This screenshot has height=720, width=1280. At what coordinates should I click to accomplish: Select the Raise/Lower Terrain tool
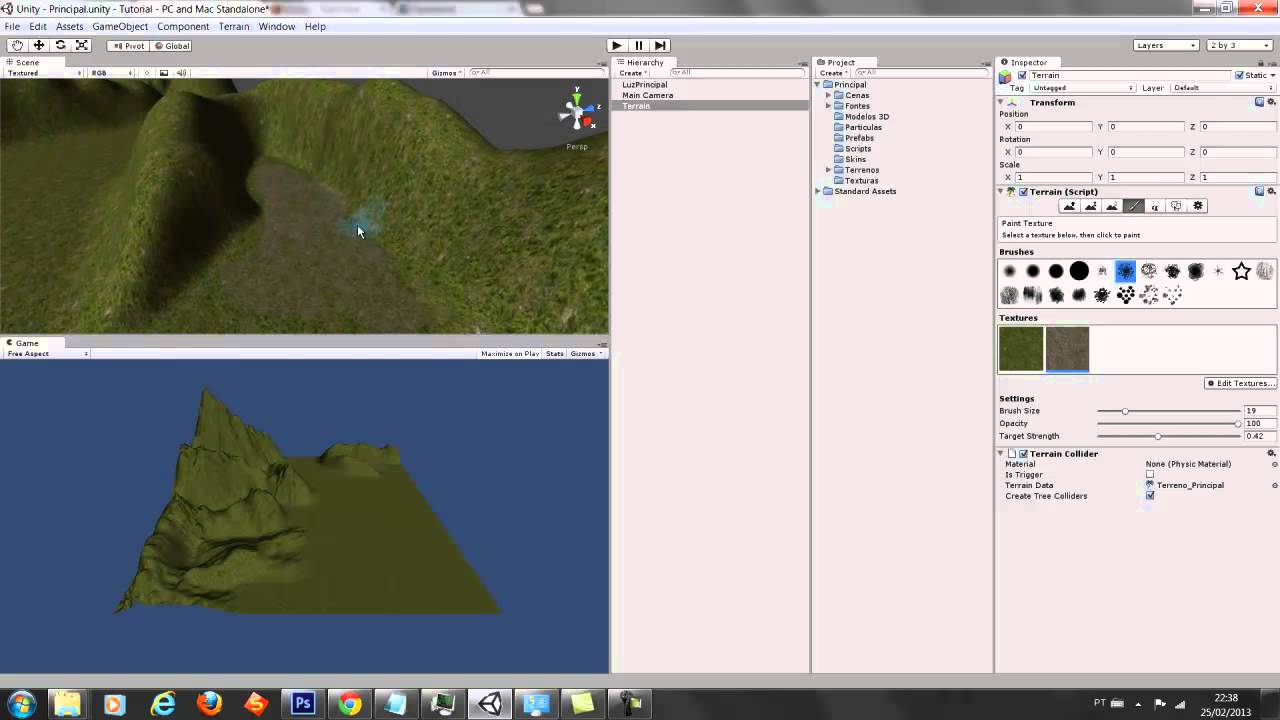click(x=1069, y=206)
